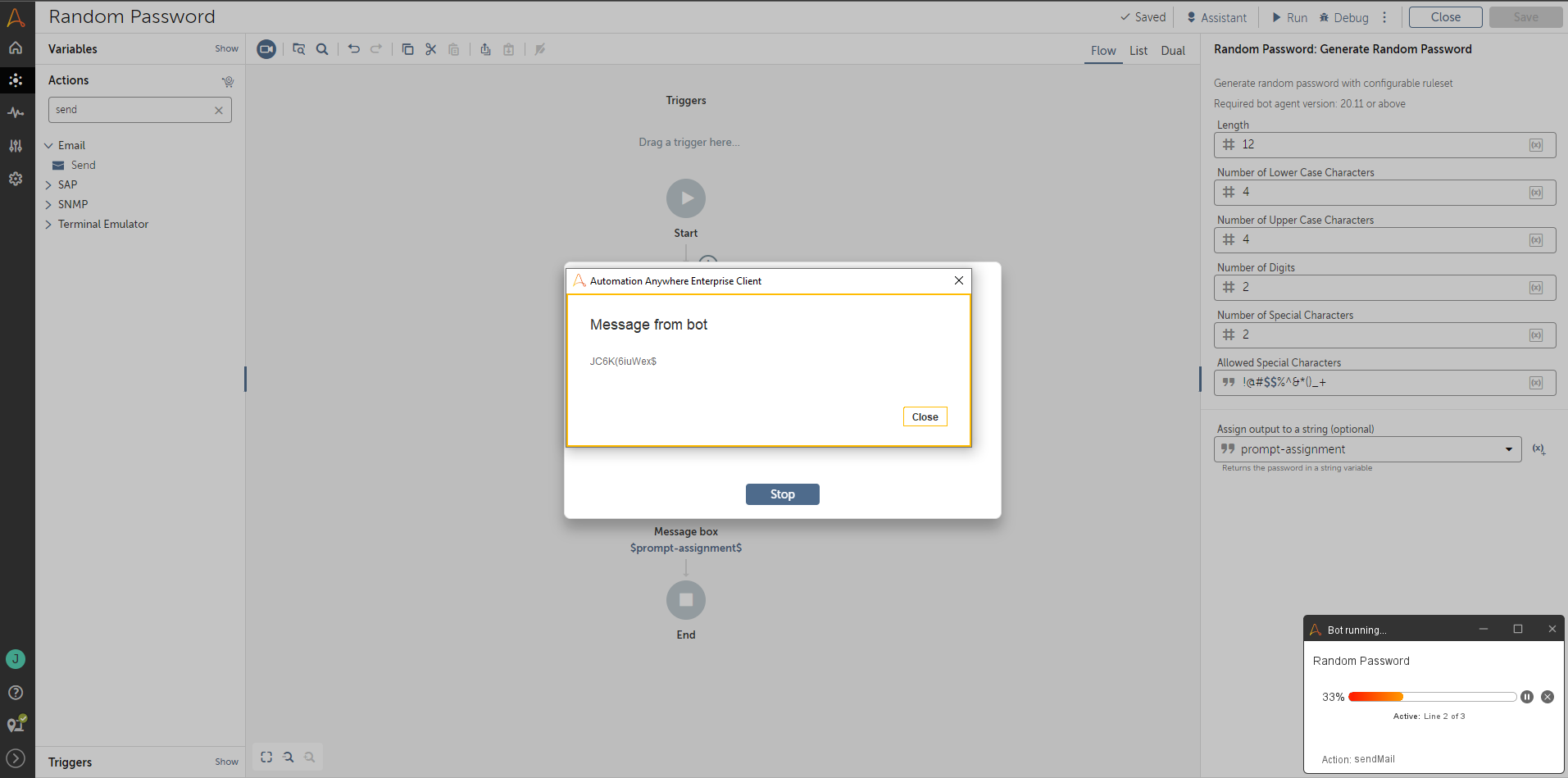Viewport: 1568px width, 778px height.
Task: Open the Activity section in sidebar
Action: pyautogui.click(x=16, y=112)
